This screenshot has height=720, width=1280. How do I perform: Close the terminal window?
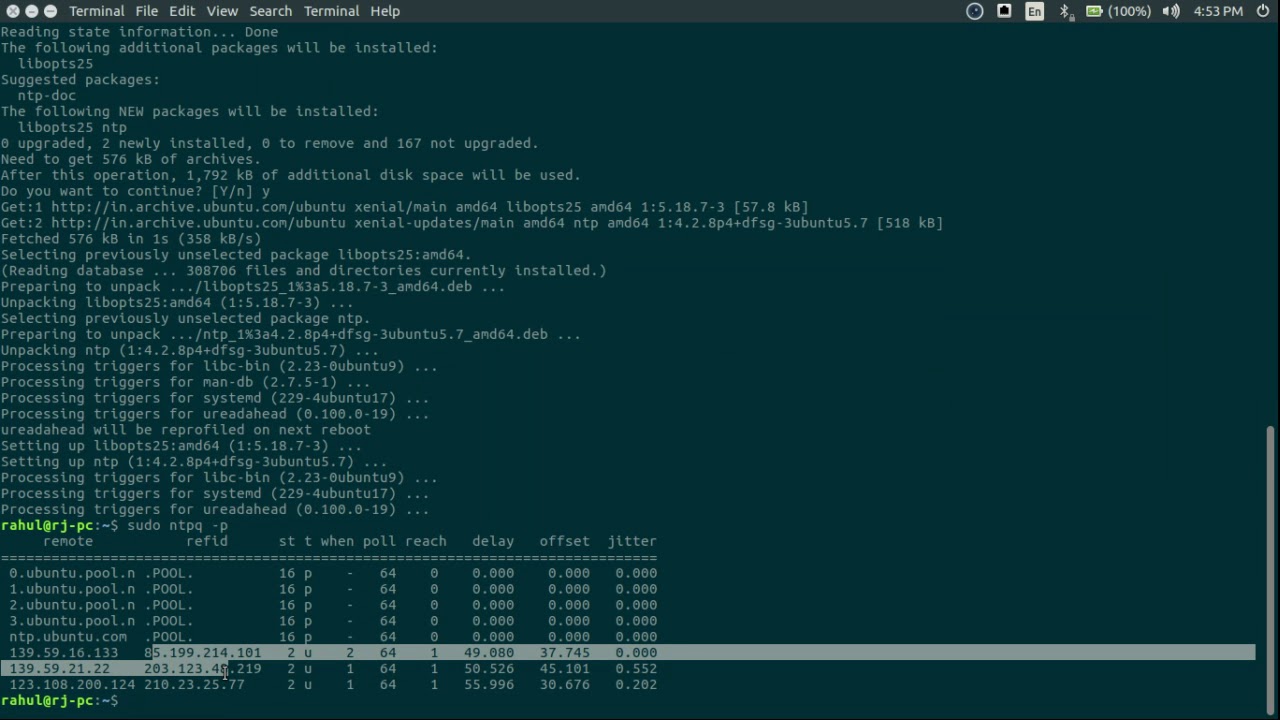12,11
